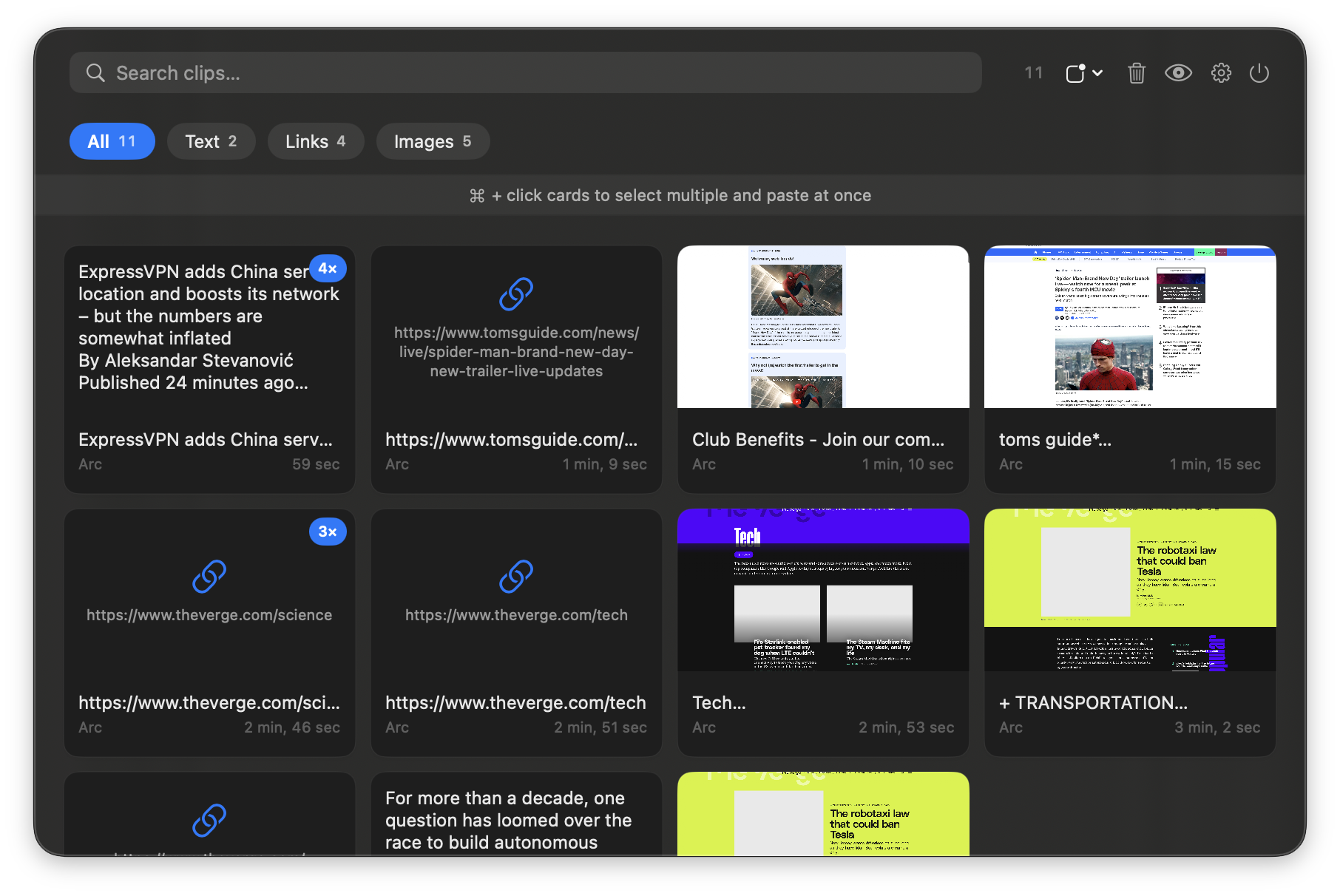Click the 'toms guide*...' card title
The width and height of the screenshot is (1340, 896).
(x=1055, y=439)
